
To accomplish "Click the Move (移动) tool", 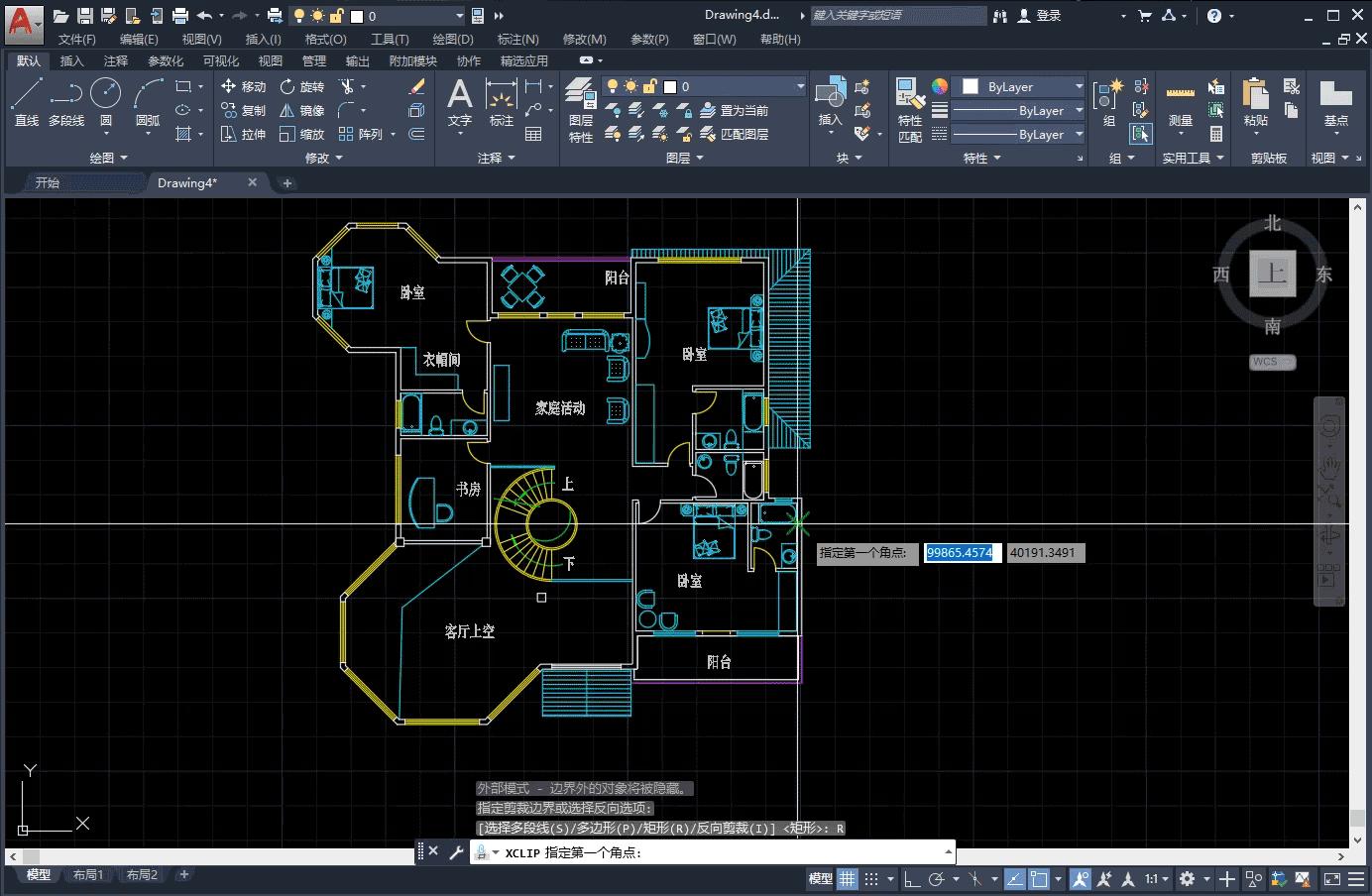I will [244, 86].
